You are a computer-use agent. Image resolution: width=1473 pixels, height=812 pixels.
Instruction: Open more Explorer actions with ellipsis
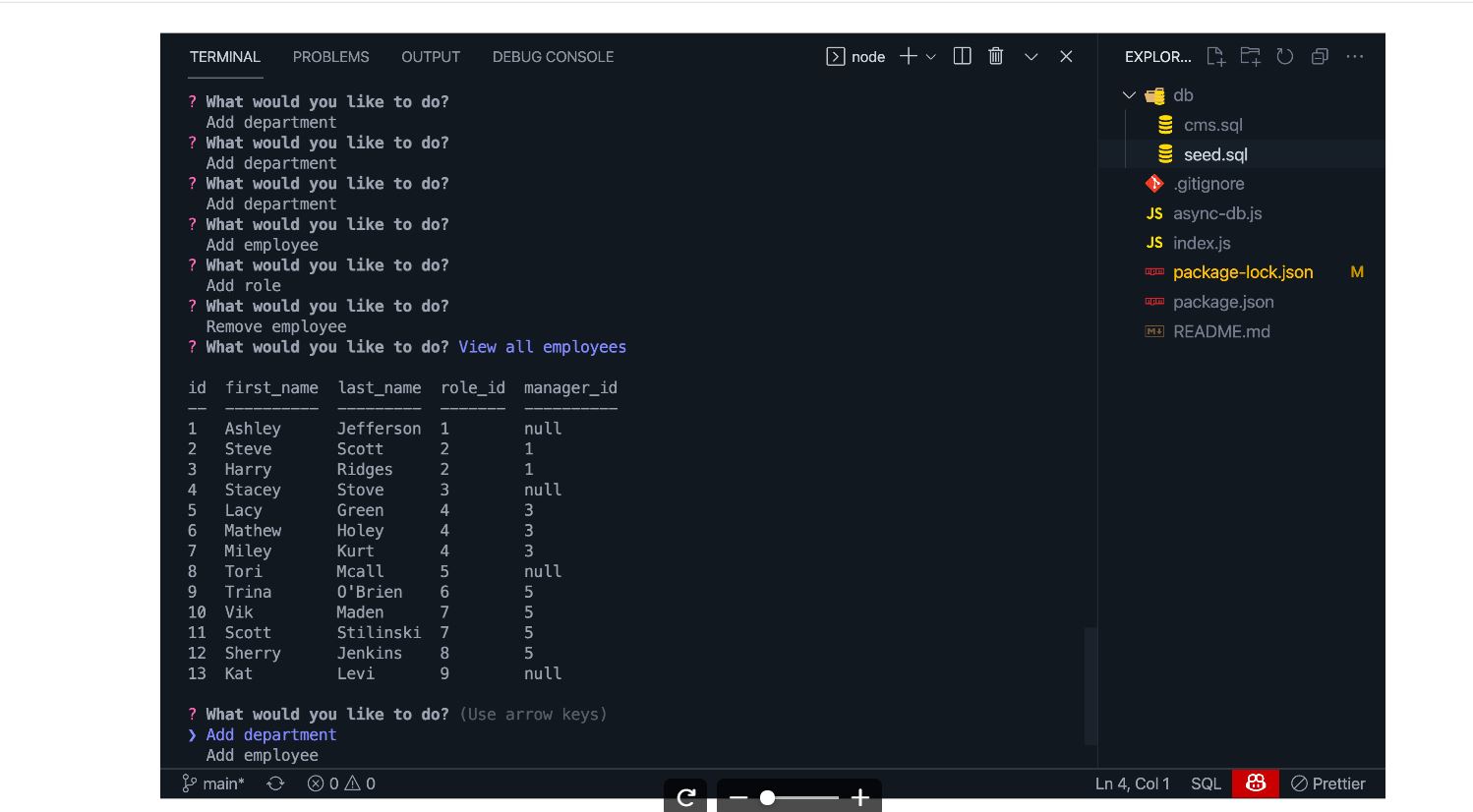point(1355,56)
